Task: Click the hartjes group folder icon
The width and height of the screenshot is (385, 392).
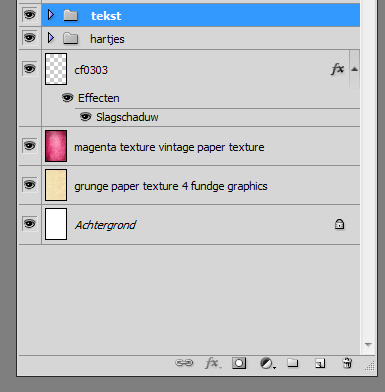Action: pyautogui.click(x=71, y=38)
